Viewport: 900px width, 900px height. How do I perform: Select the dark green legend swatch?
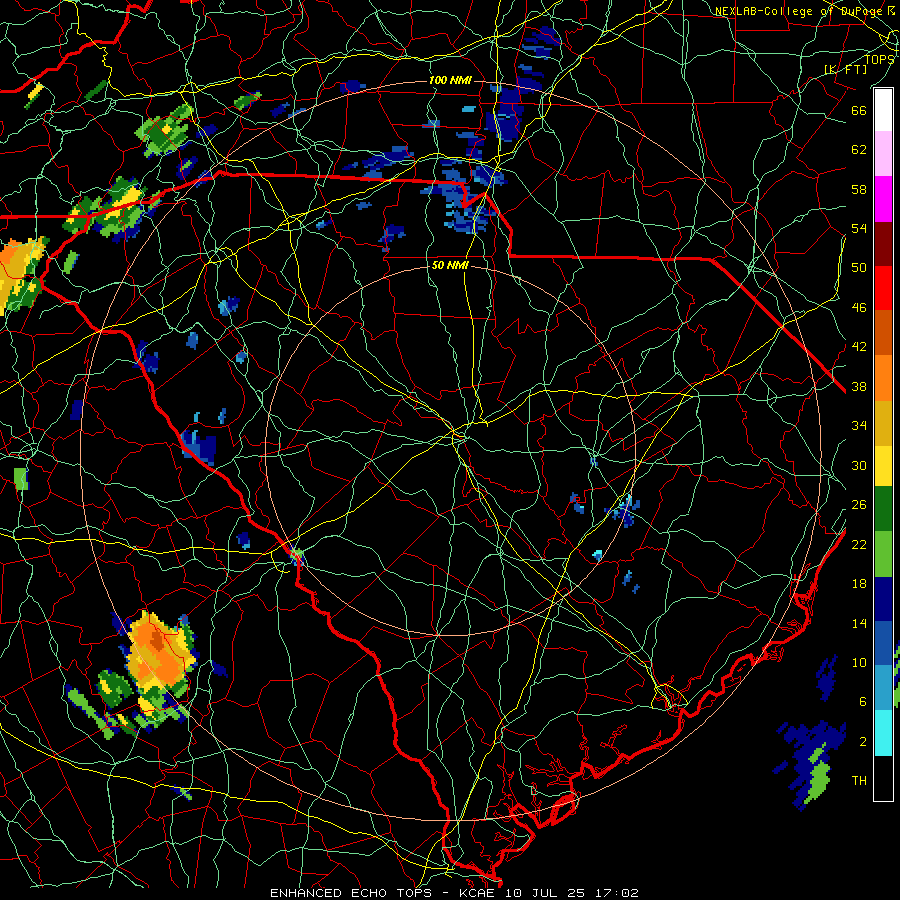[x=883, y=509]
